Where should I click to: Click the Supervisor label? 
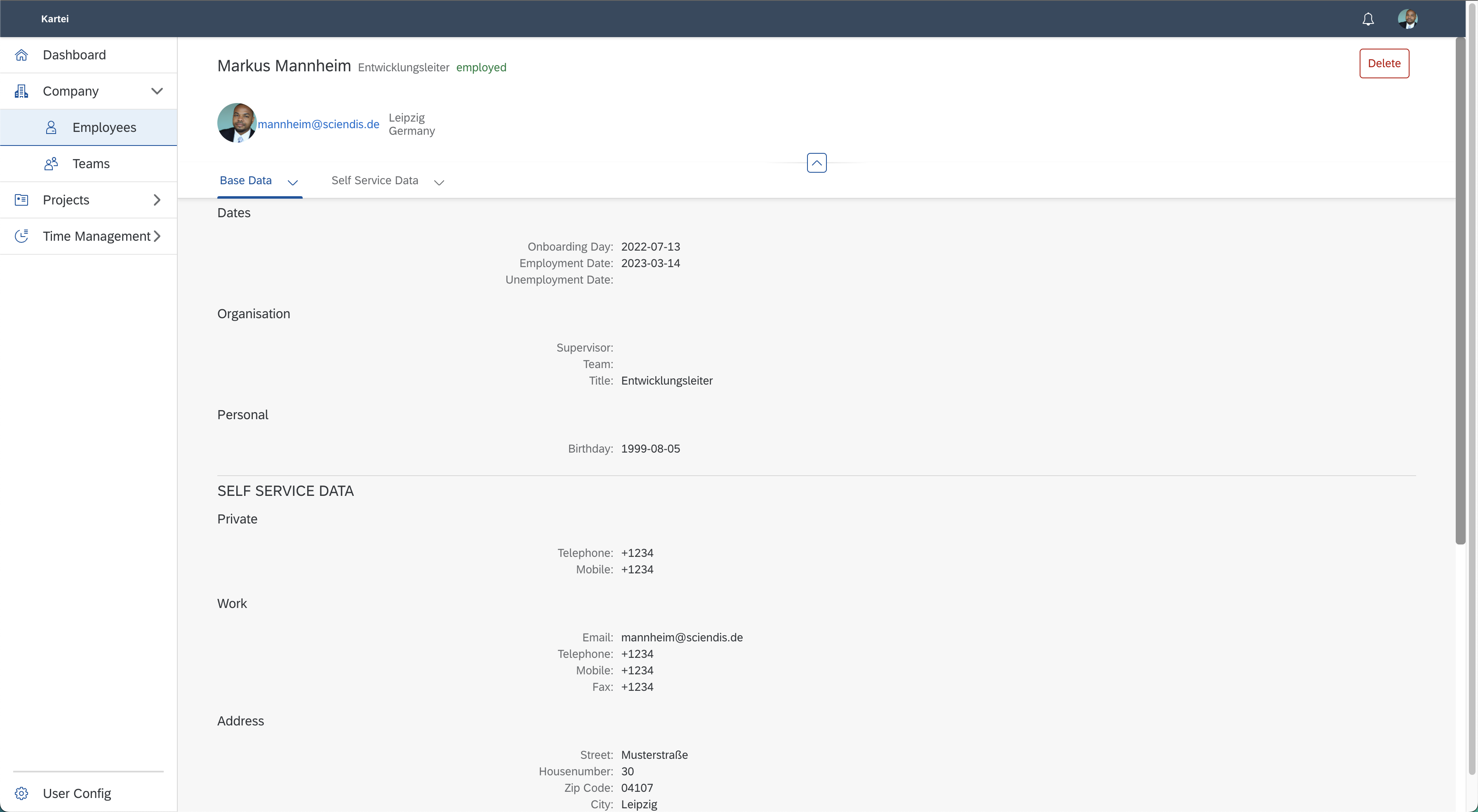(585, 347)
